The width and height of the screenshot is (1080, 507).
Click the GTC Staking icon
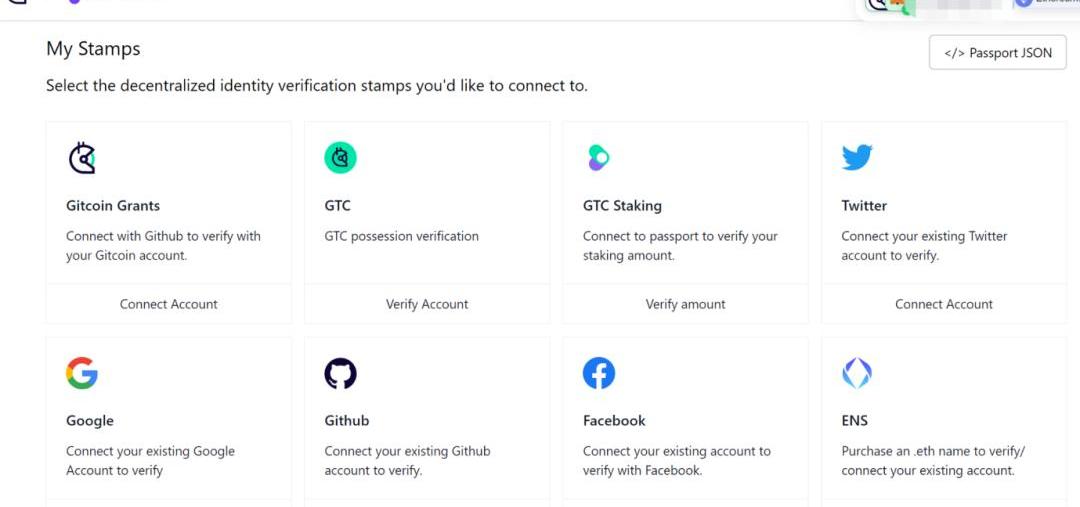pos(598,158)
